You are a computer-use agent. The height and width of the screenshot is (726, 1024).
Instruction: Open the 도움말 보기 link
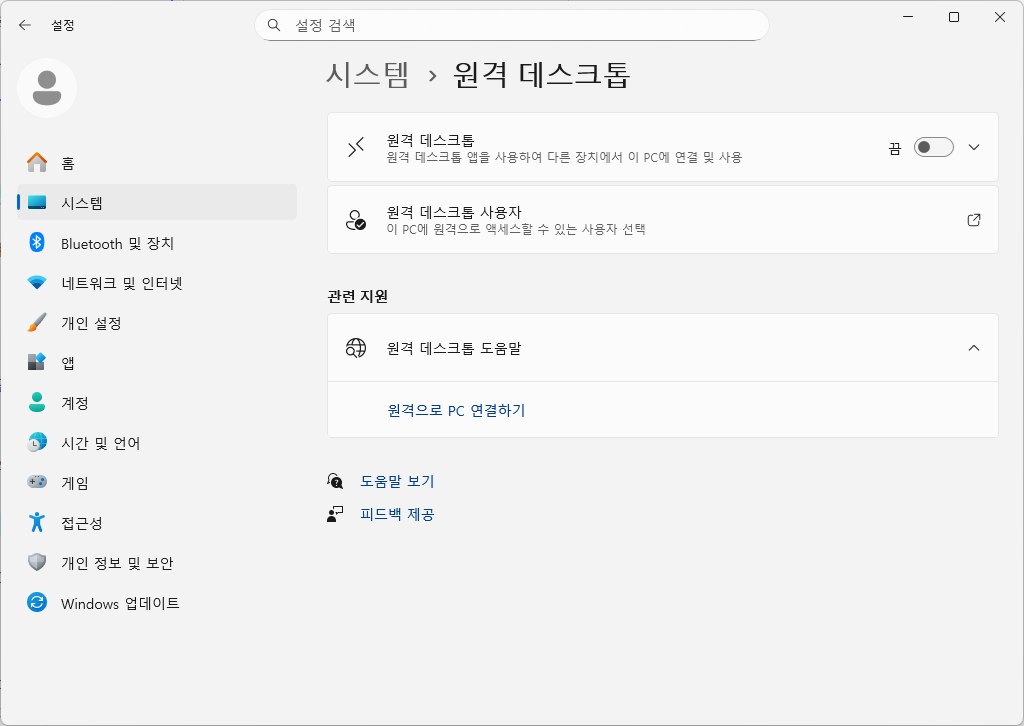point(397,481)
